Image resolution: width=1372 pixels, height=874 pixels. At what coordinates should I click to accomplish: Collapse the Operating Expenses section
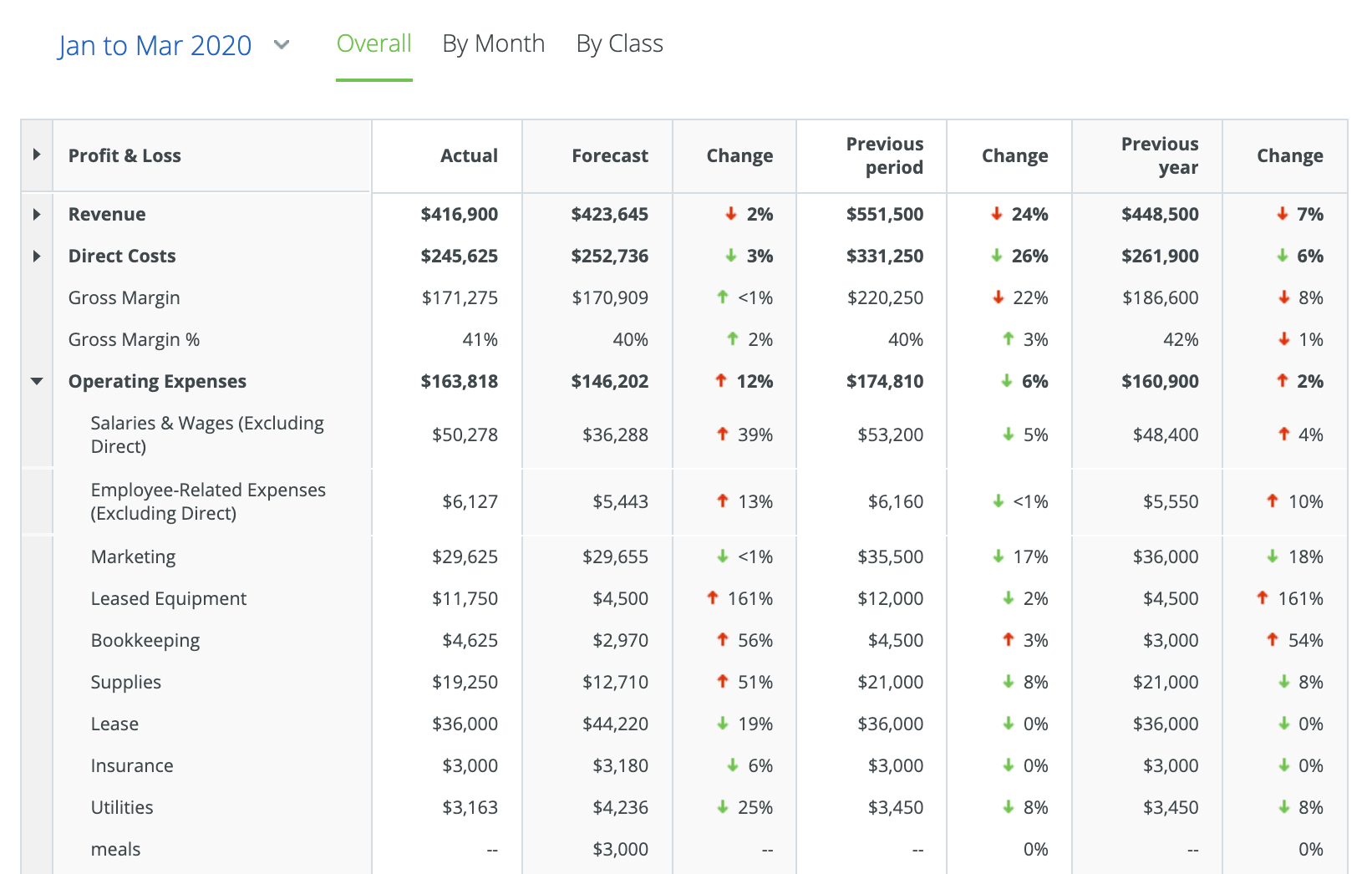pos(37,381)
